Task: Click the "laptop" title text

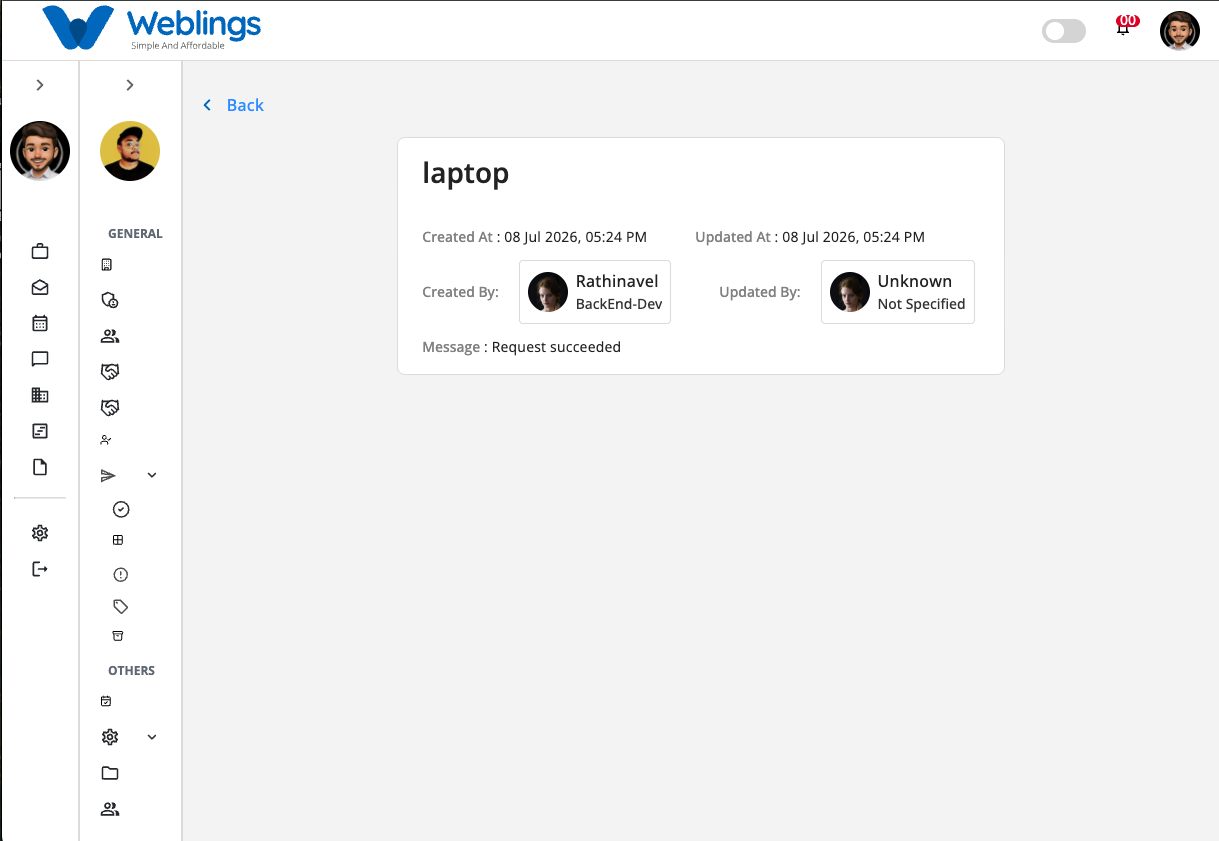Action: (x=466, y=174)
